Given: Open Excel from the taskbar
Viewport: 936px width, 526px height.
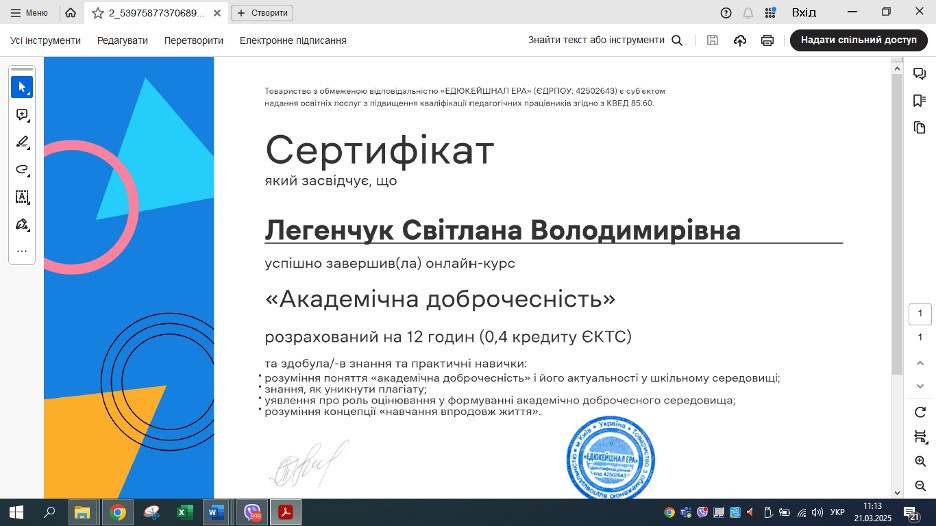Looking at the screenshot, I should 184,512.
